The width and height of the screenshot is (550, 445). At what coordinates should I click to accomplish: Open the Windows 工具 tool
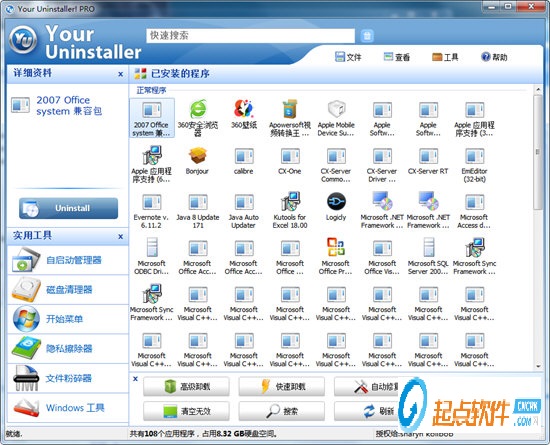(68, 408)
